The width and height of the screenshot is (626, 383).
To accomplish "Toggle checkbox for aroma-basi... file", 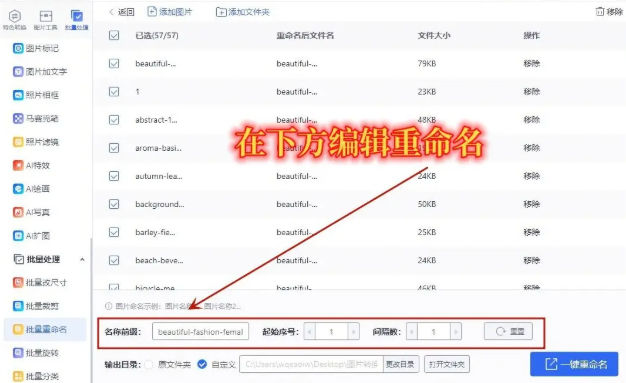I will pos(114,148).
